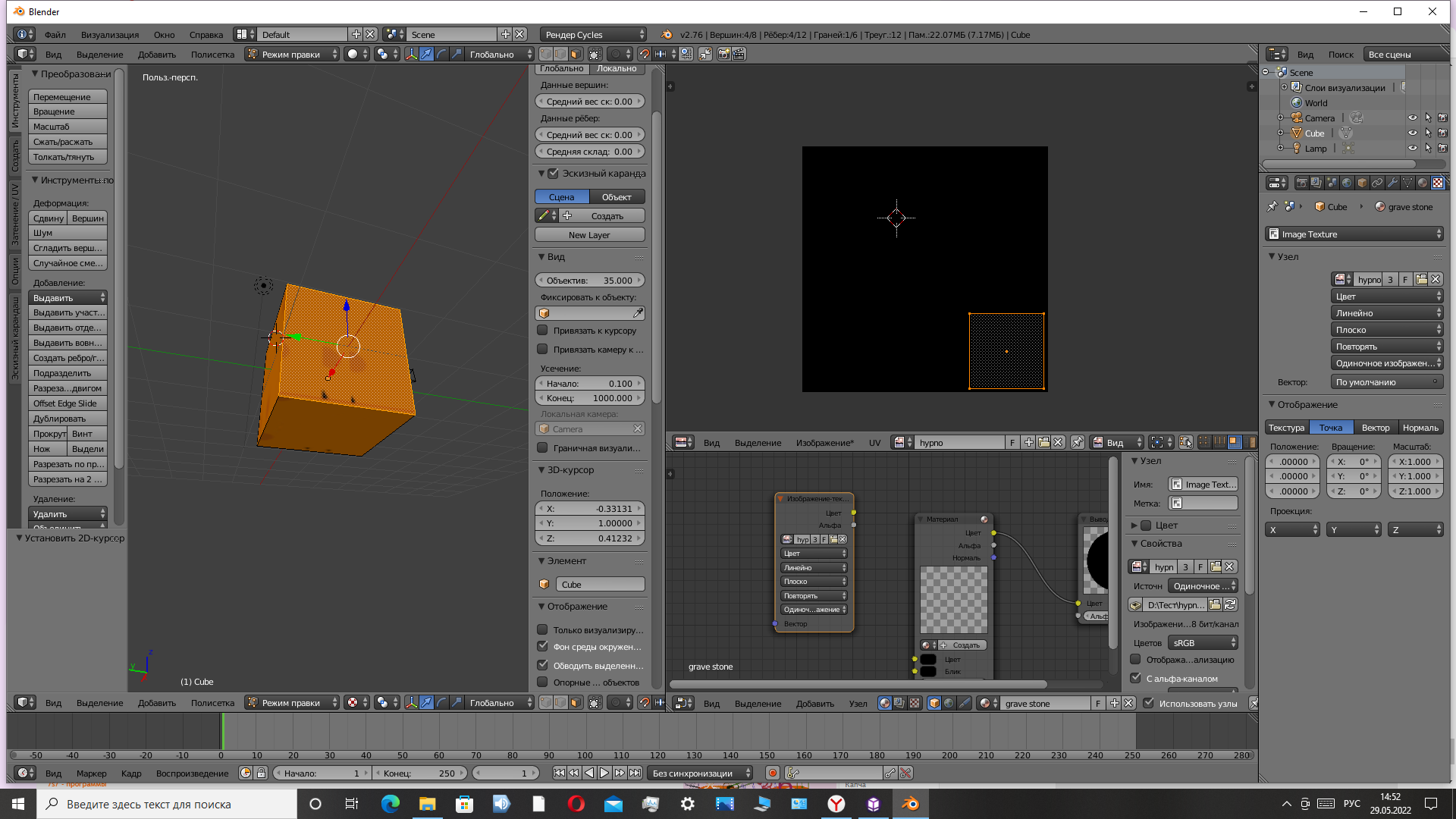
Task: Open the Material properties tab
Action: pos(1422,183)
